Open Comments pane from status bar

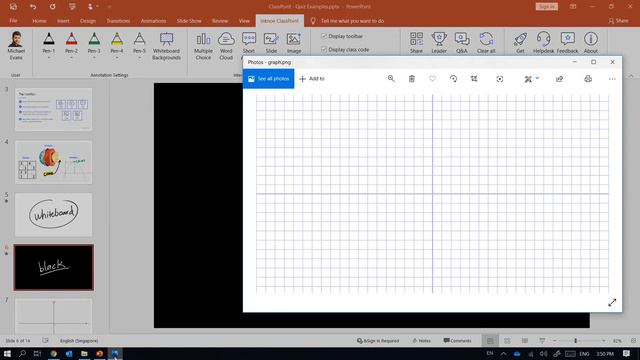coord(457,340)
